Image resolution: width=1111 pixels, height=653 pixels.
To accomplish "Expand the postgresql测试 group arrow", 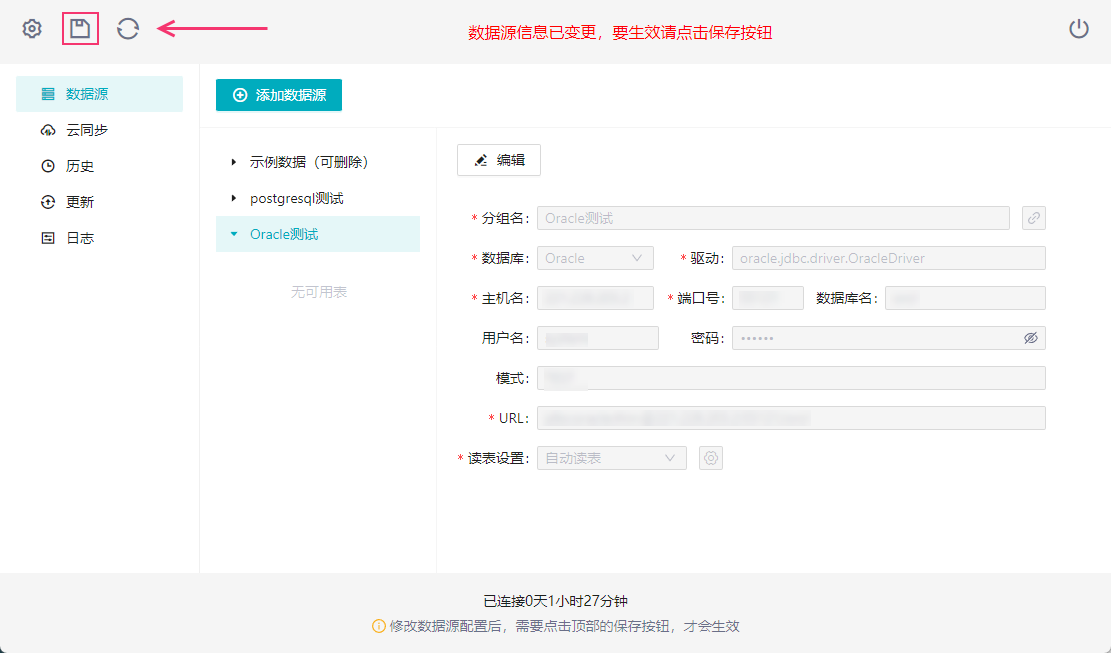I will coord(234,198).
